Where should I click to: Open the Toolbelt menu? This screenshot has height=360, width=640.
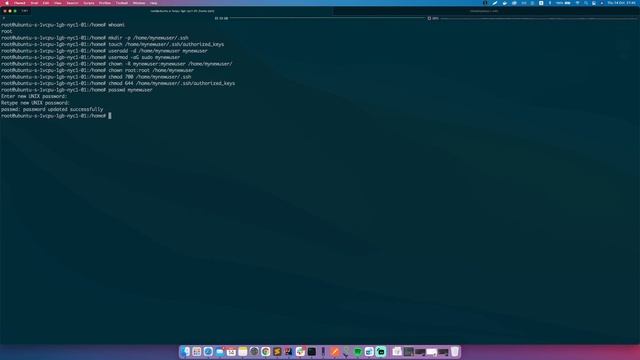pyautogui.click(x=122, y=3)
